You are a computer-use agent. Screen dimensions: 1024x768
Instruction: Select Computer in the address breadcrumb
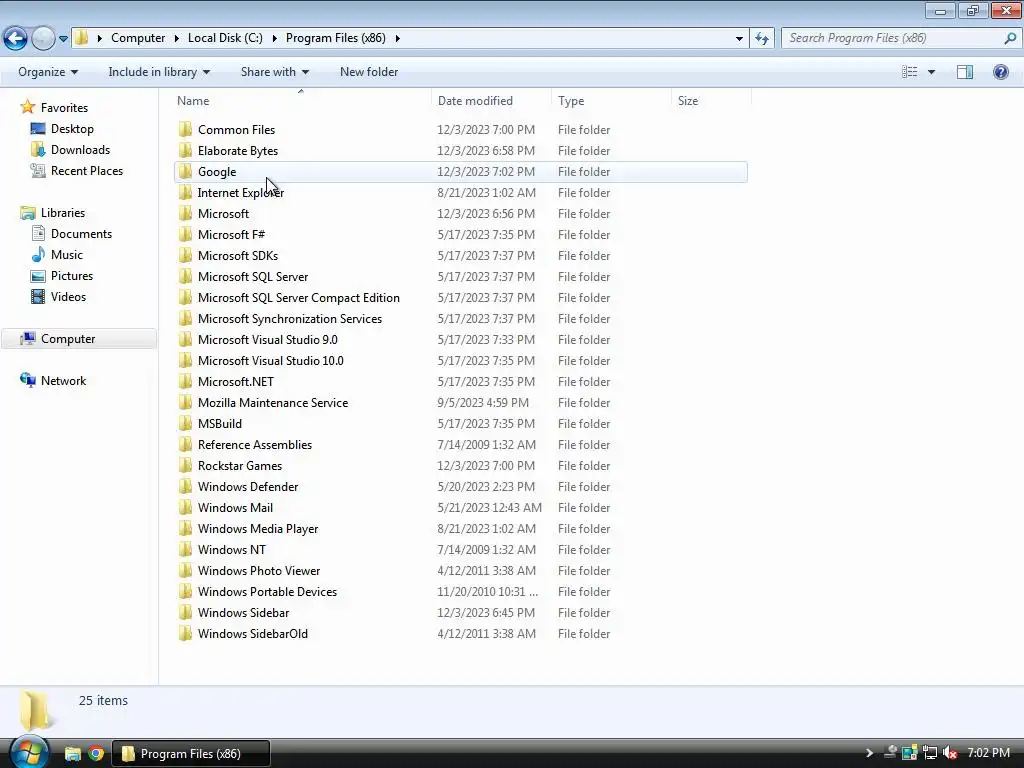(138, 38)
